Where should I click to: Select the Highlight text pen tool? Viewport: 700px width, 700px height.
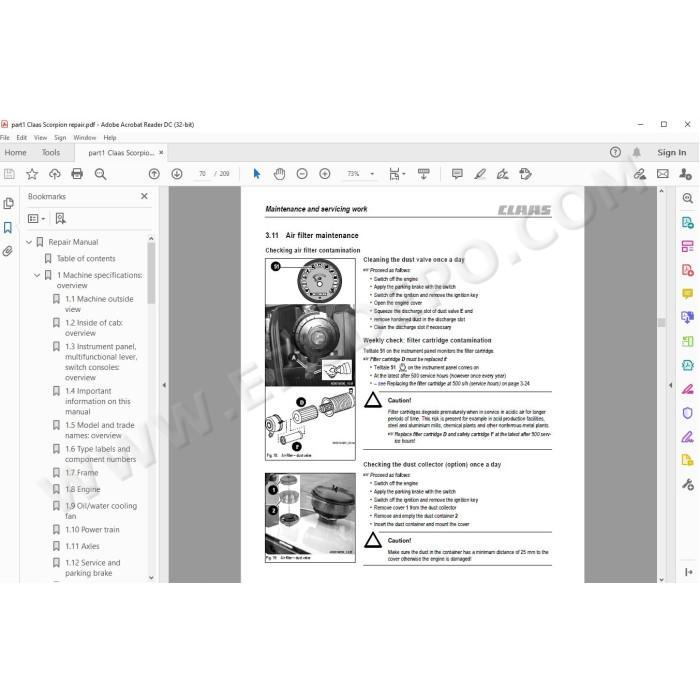pyautogui.click(x=480, y=174)
